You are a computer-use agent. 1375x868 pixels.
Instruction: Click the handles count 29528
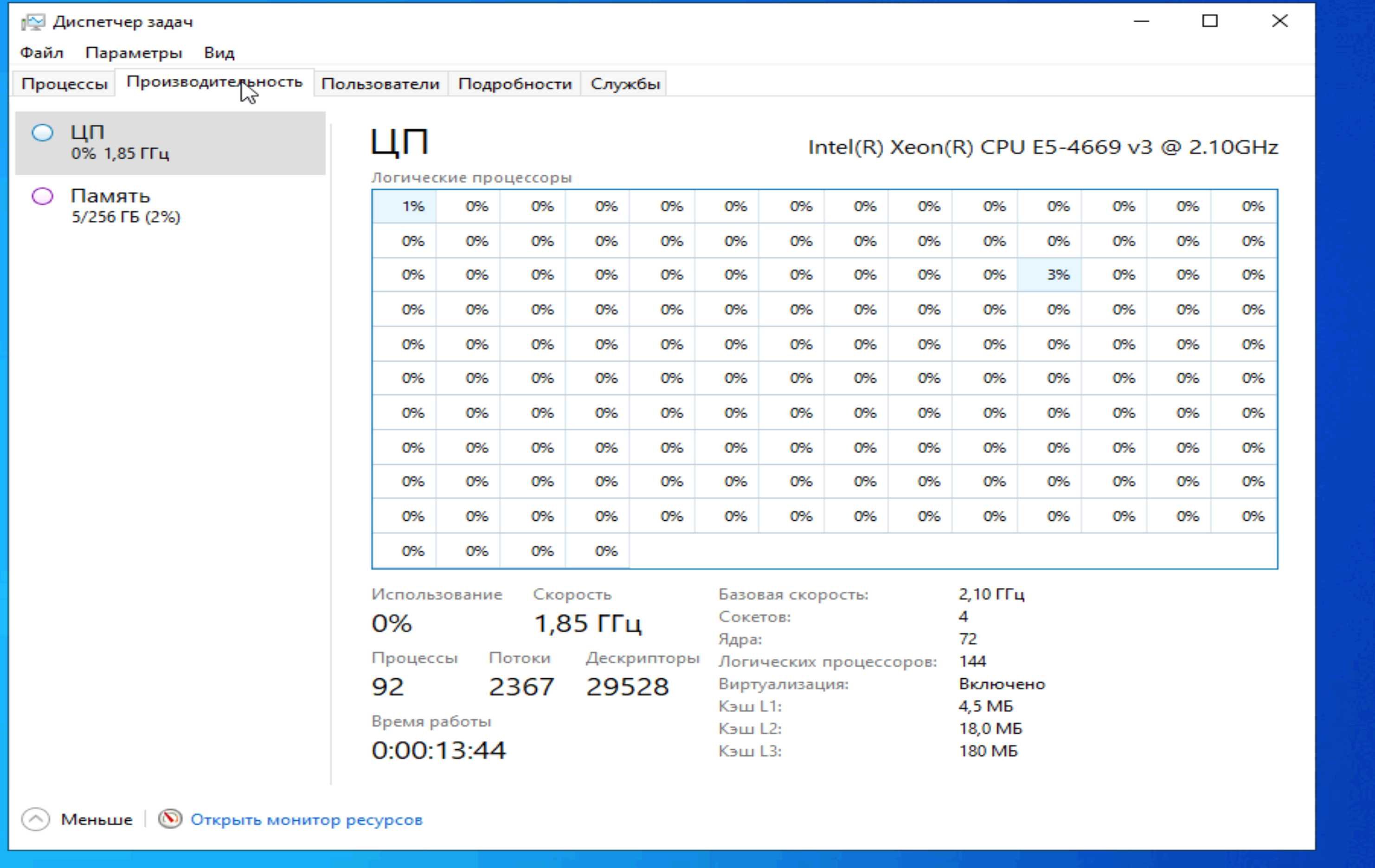(x=627, y=687)
